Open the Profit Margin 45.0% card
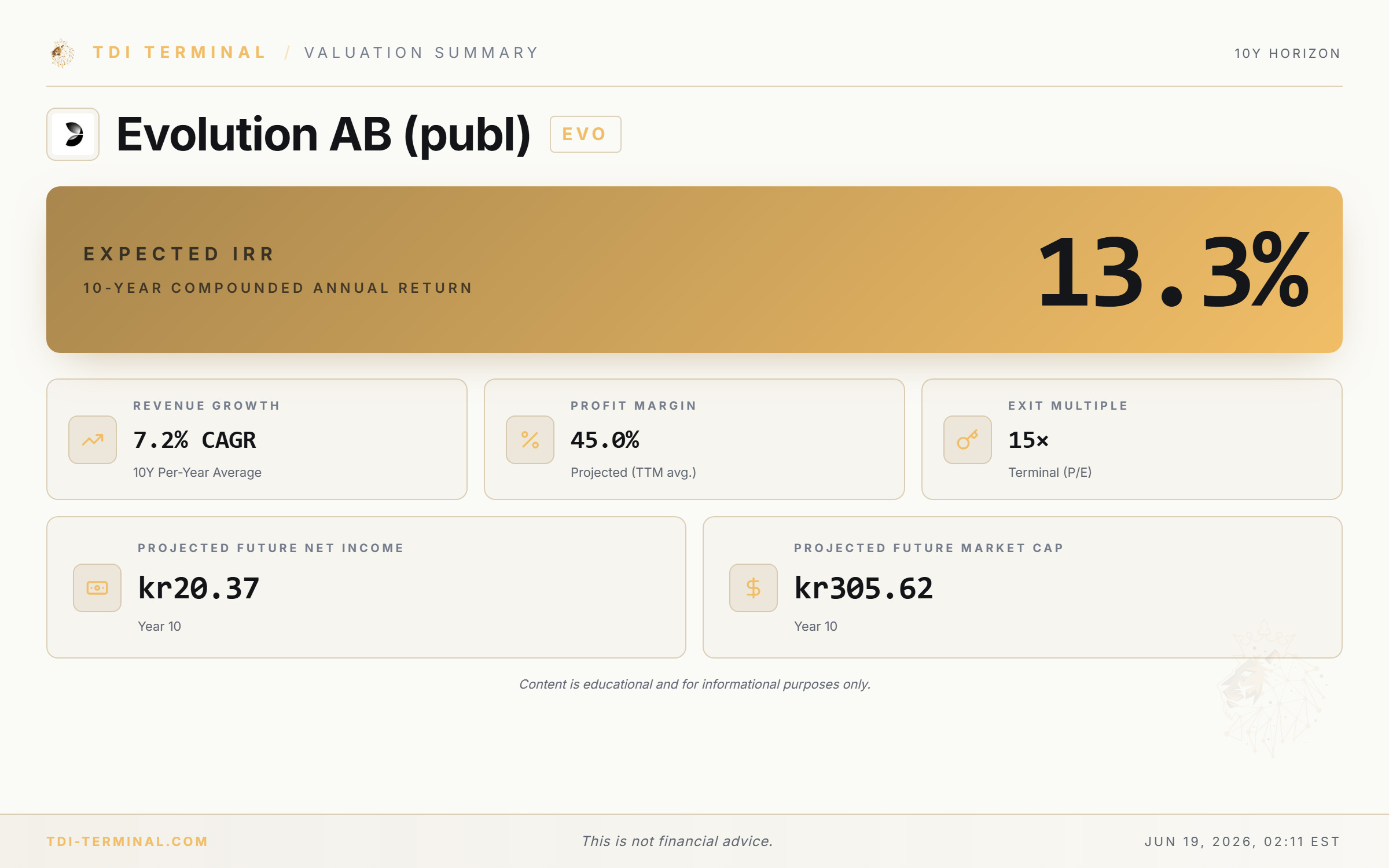The image size is (1389, 868). tap(694, 439)
